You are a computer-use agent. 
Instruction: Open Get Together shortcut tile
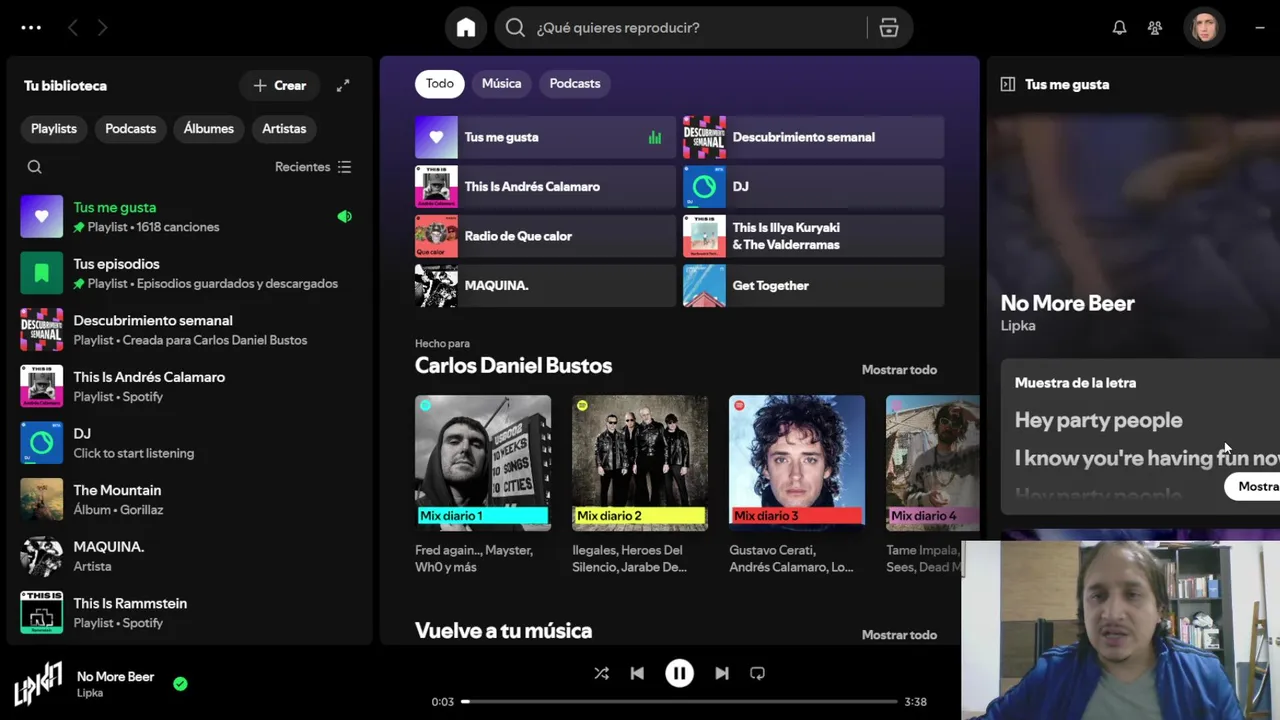[x=813, y=286]
